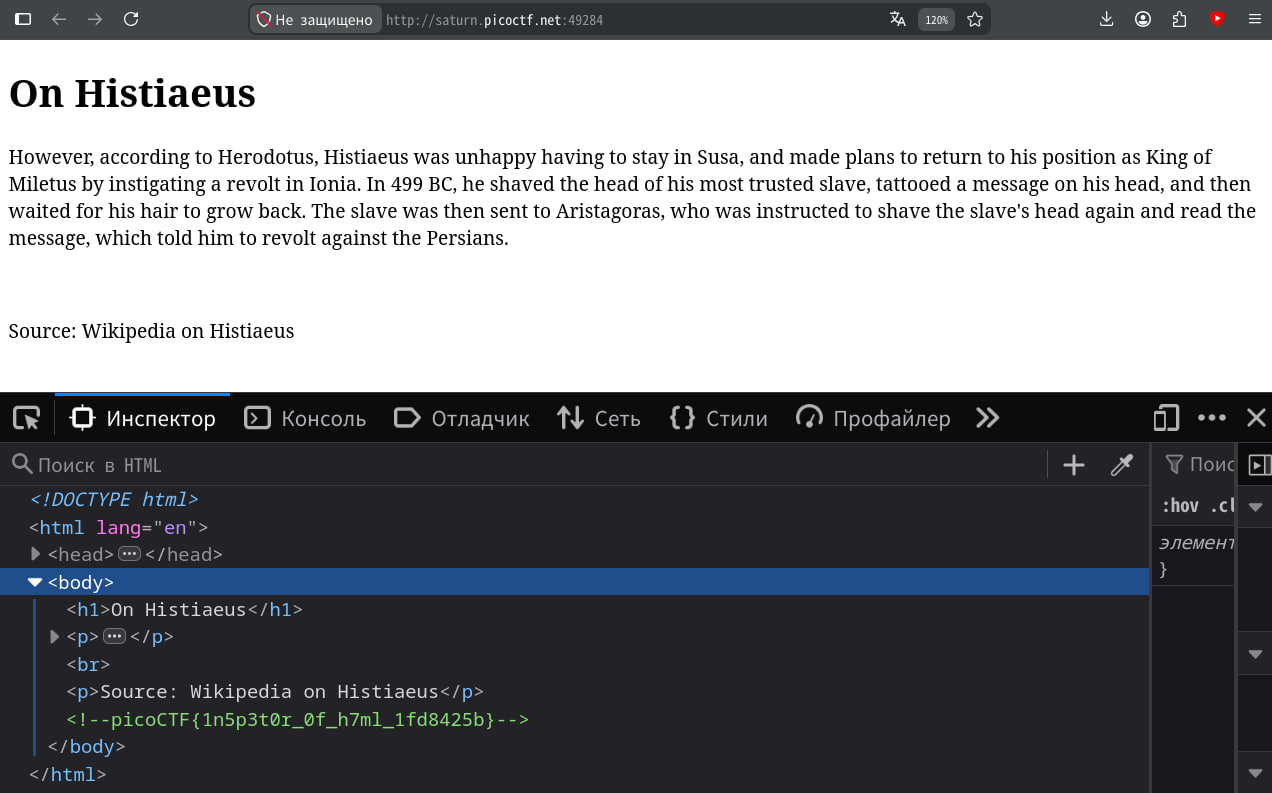The image size is (1272, 793).
Task: Expand the p paragraph node
Action: 55,637
